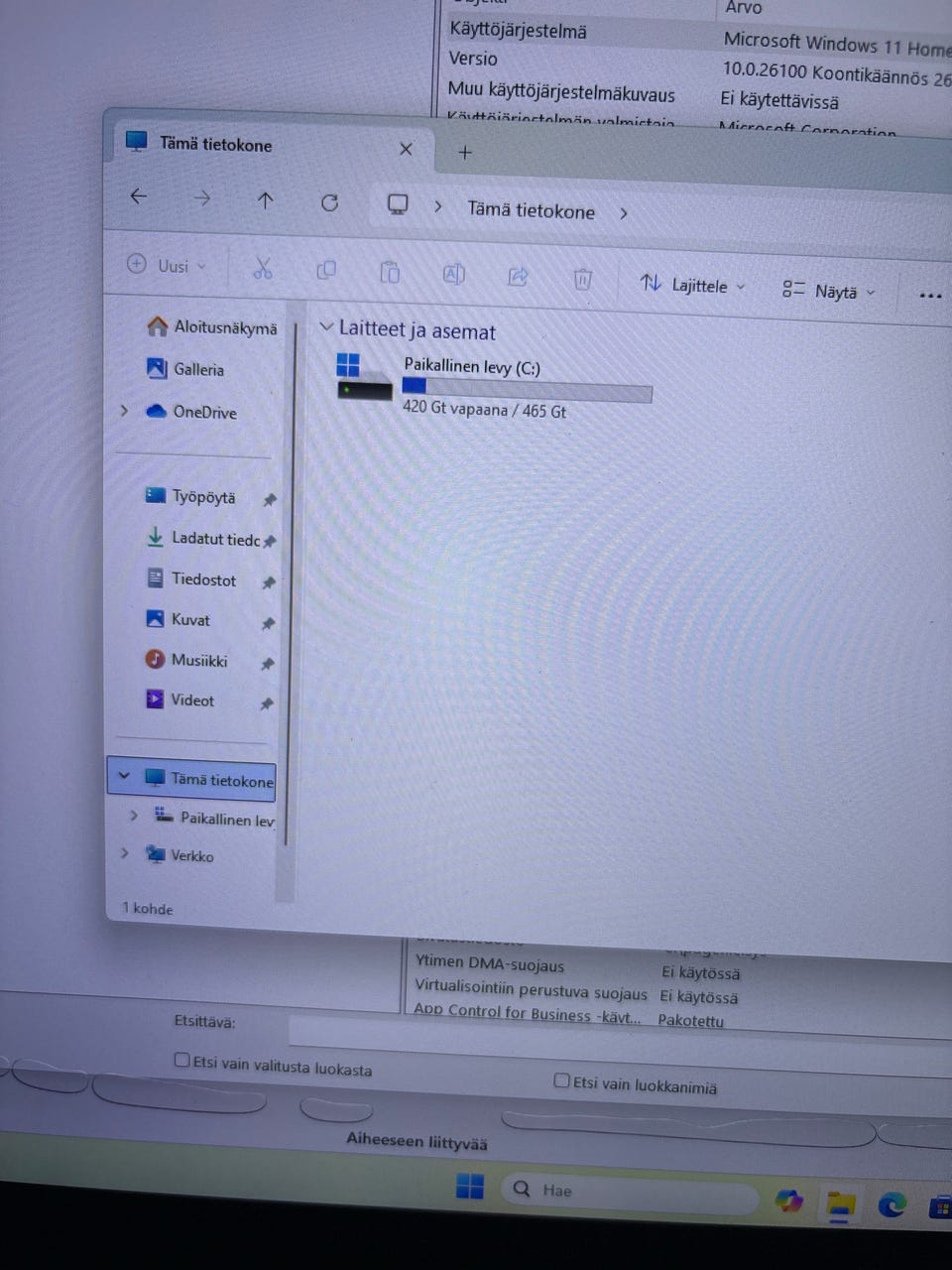The width and height of the screenshot is (952, 1270).
Task: Click chevron after Tämä tietokone breadcrumb
Action: pyautogui.click(x=624, y=213)
